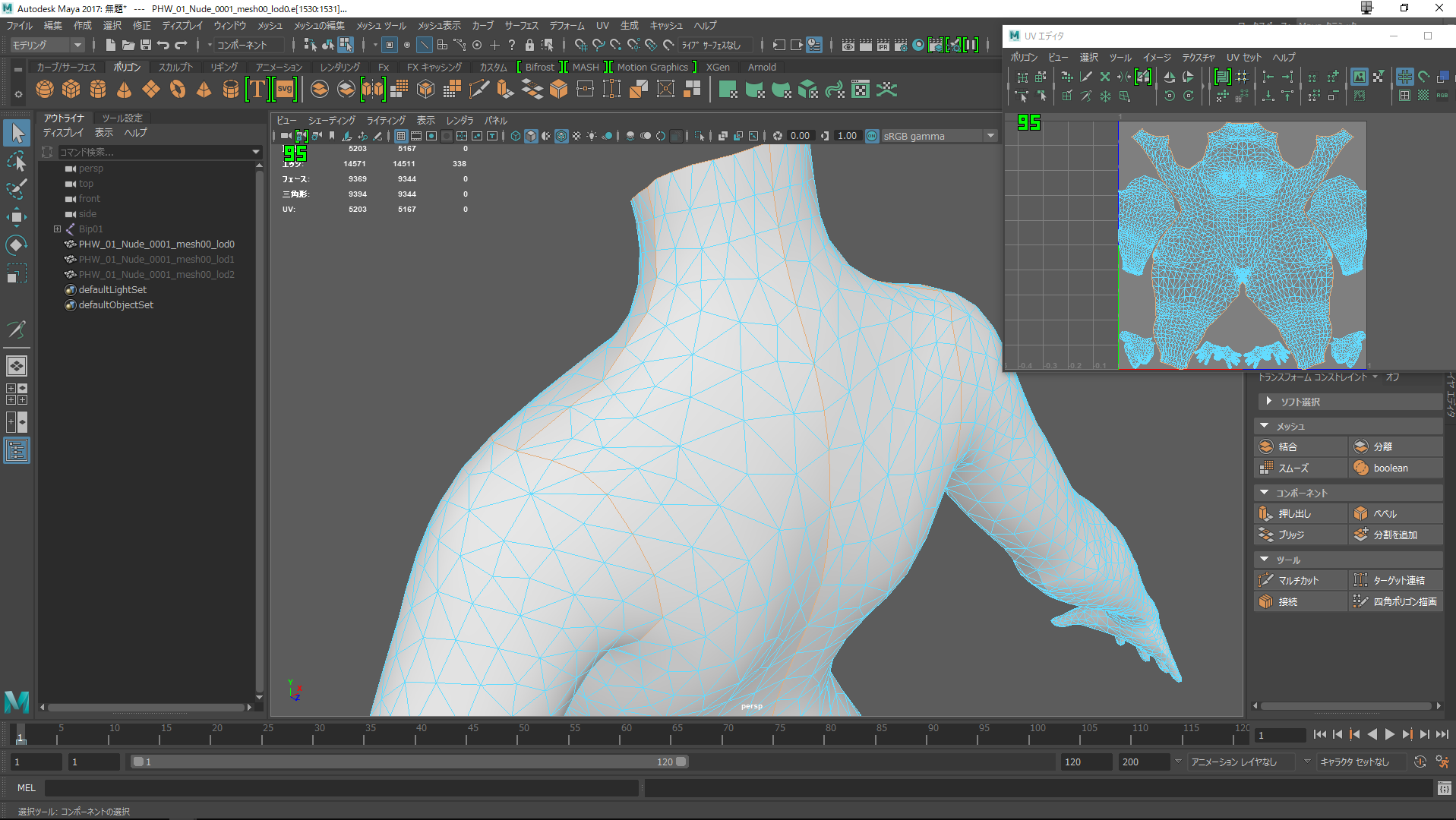Click the SVG tool shelf icon
This screenshot has height=820, width=1456.
point(285,90)
